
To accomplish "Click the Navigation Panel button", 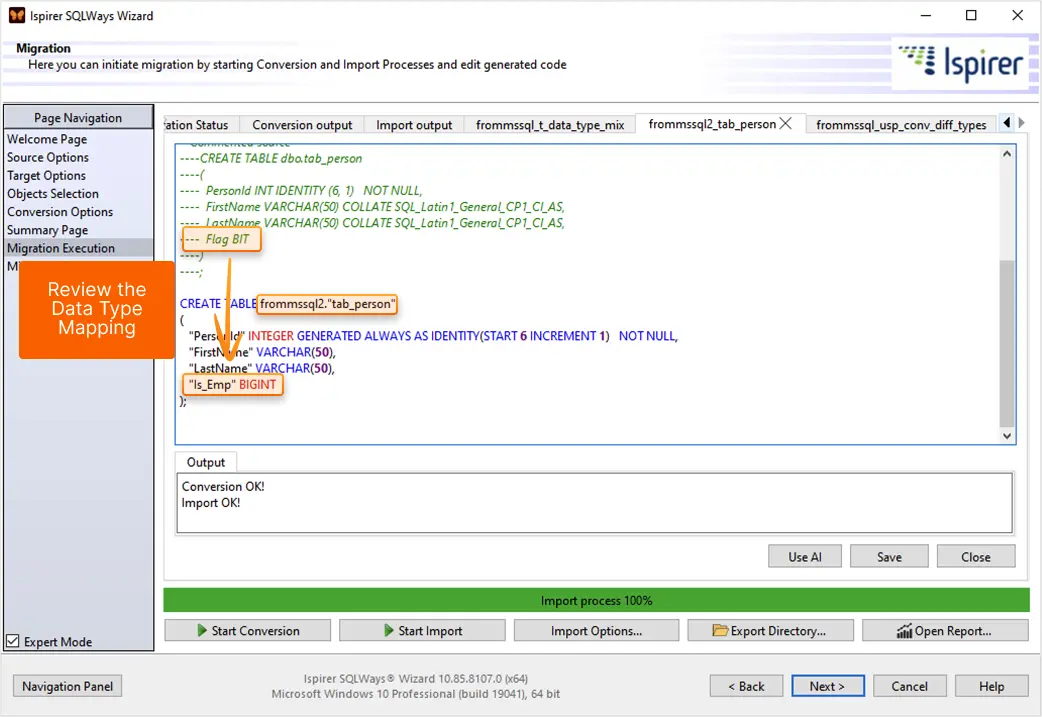I will [67, 686].
